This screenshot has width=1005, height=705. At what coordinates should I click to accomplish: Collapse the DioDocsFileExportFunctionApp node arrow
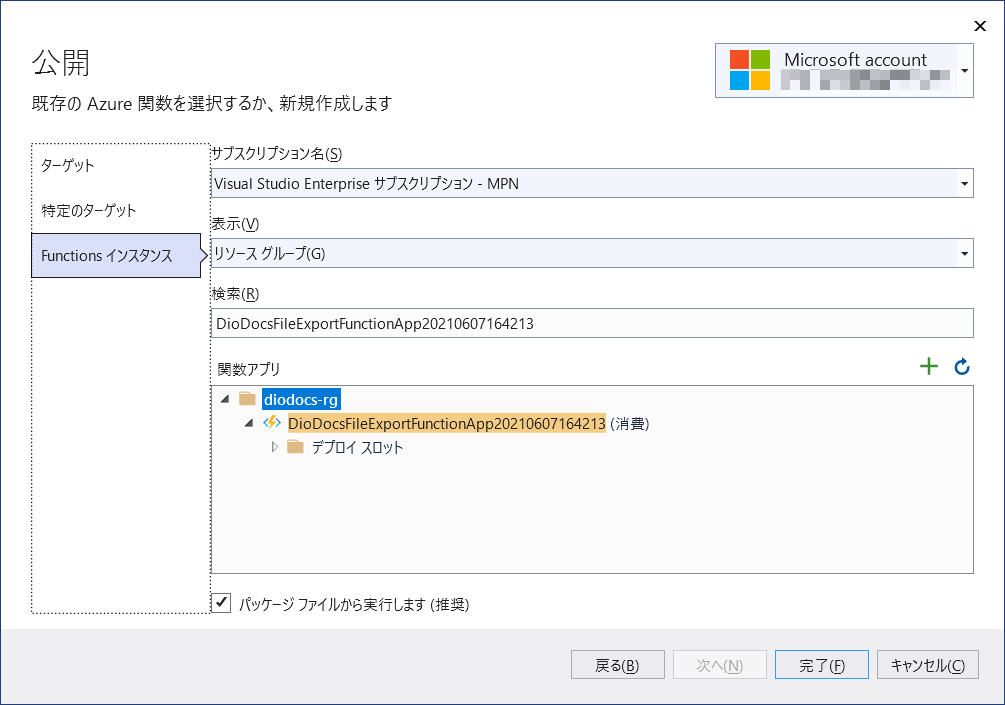[249, 423]
